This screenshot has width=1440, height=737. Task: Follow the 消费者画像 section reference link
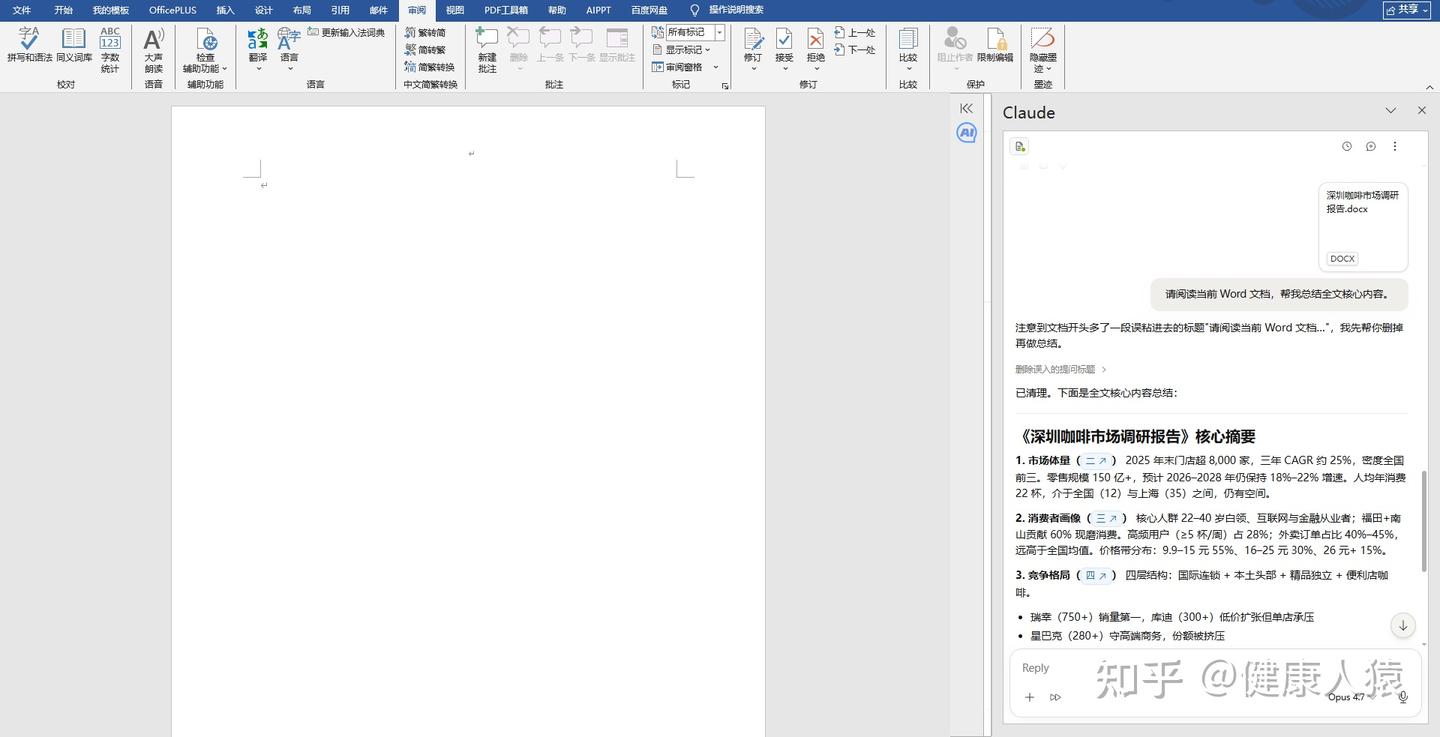(x=1107, y=518)
